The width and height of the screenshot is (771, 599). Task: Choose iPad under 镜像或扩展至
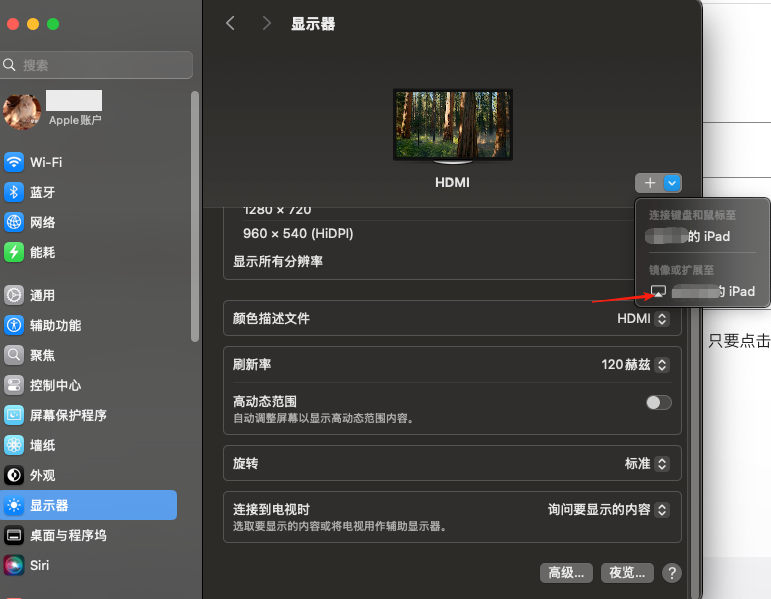(703, 291)
